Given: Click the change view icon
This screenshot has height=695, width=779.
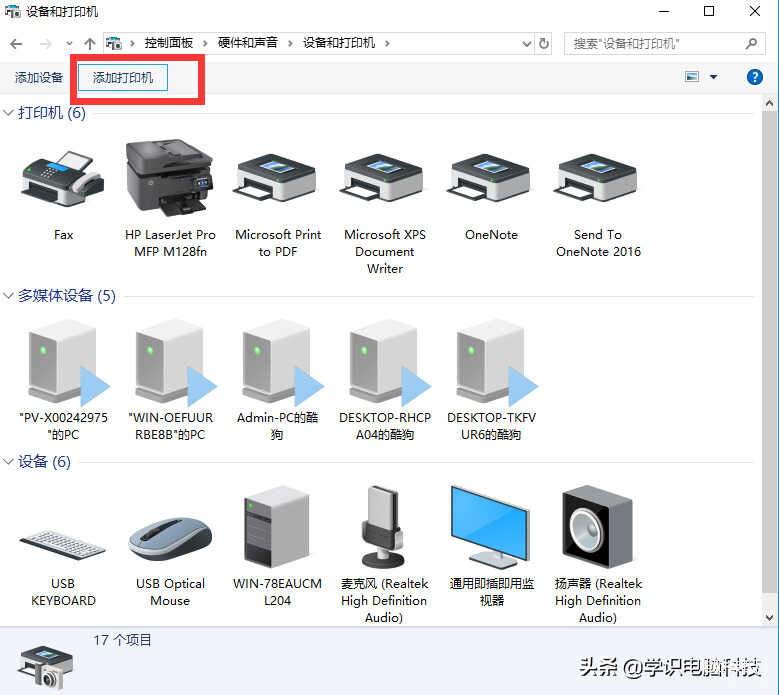Looking at the screenshot, I should pyautogui.click(x=692, y=77).
